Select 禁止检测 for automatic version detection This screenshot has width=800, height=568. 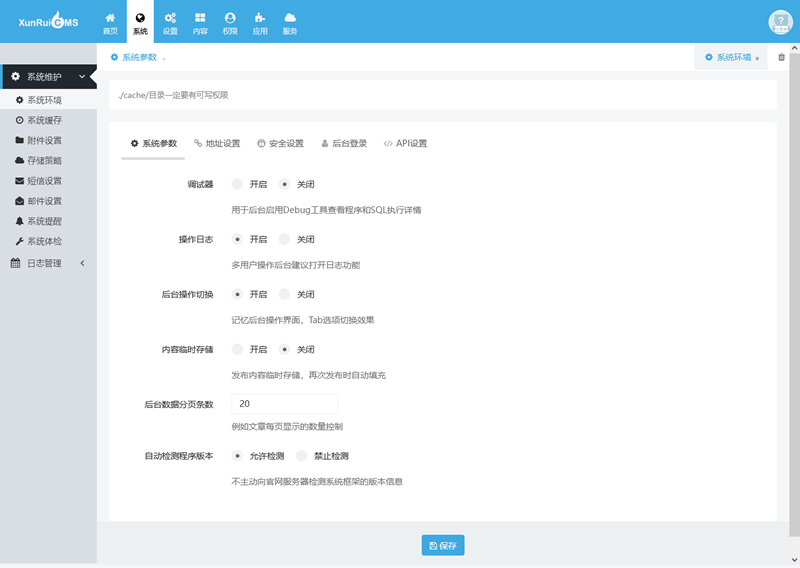(302, 456)
